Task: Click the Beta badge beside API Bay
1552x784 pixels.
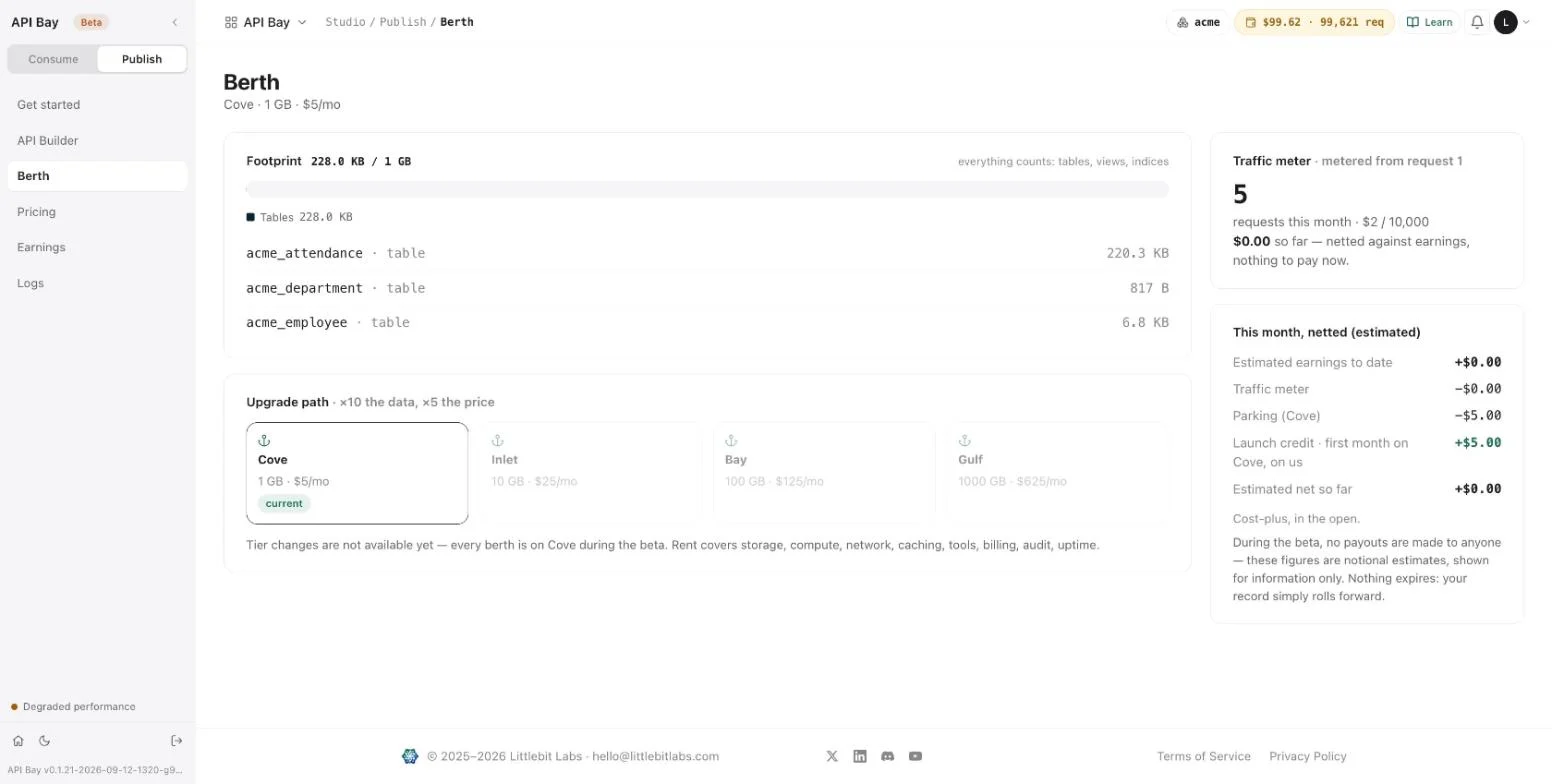Action: point(91,22)
